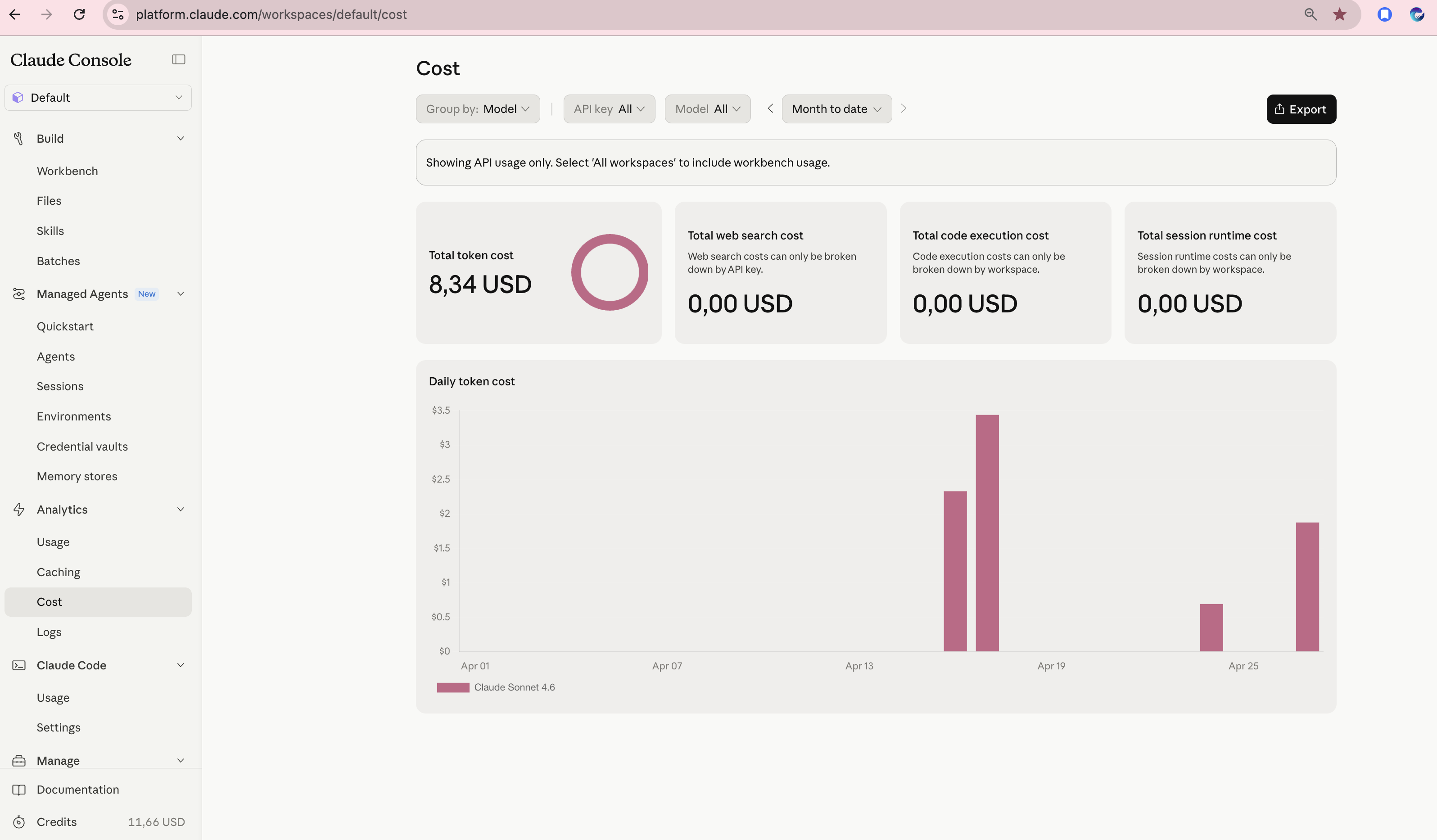Click the browser back arrow
This screenshot has width=1437, height=840.
click(x=15, y=14)
